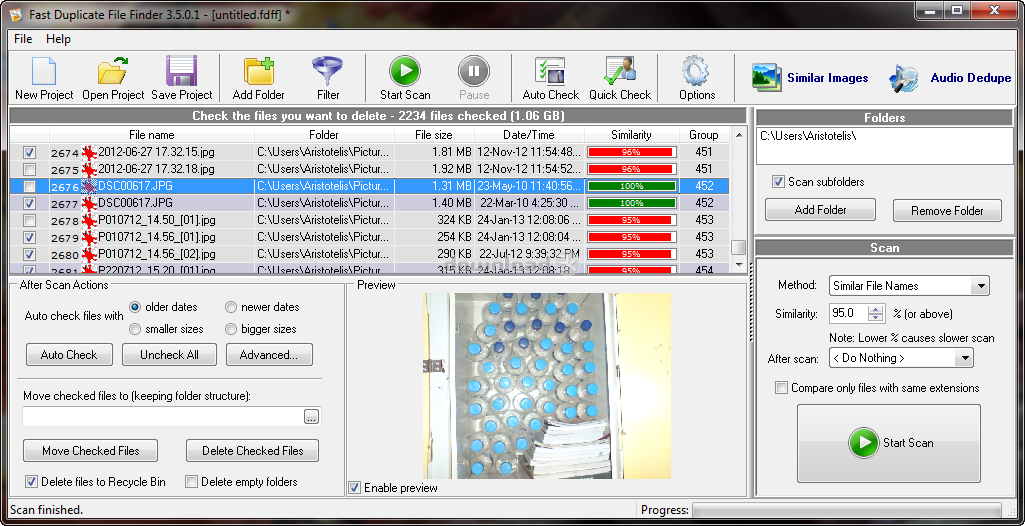Switch to Similar Images mode
Image resolution: width=1025 pixels, height=526 pixels.
810,78
